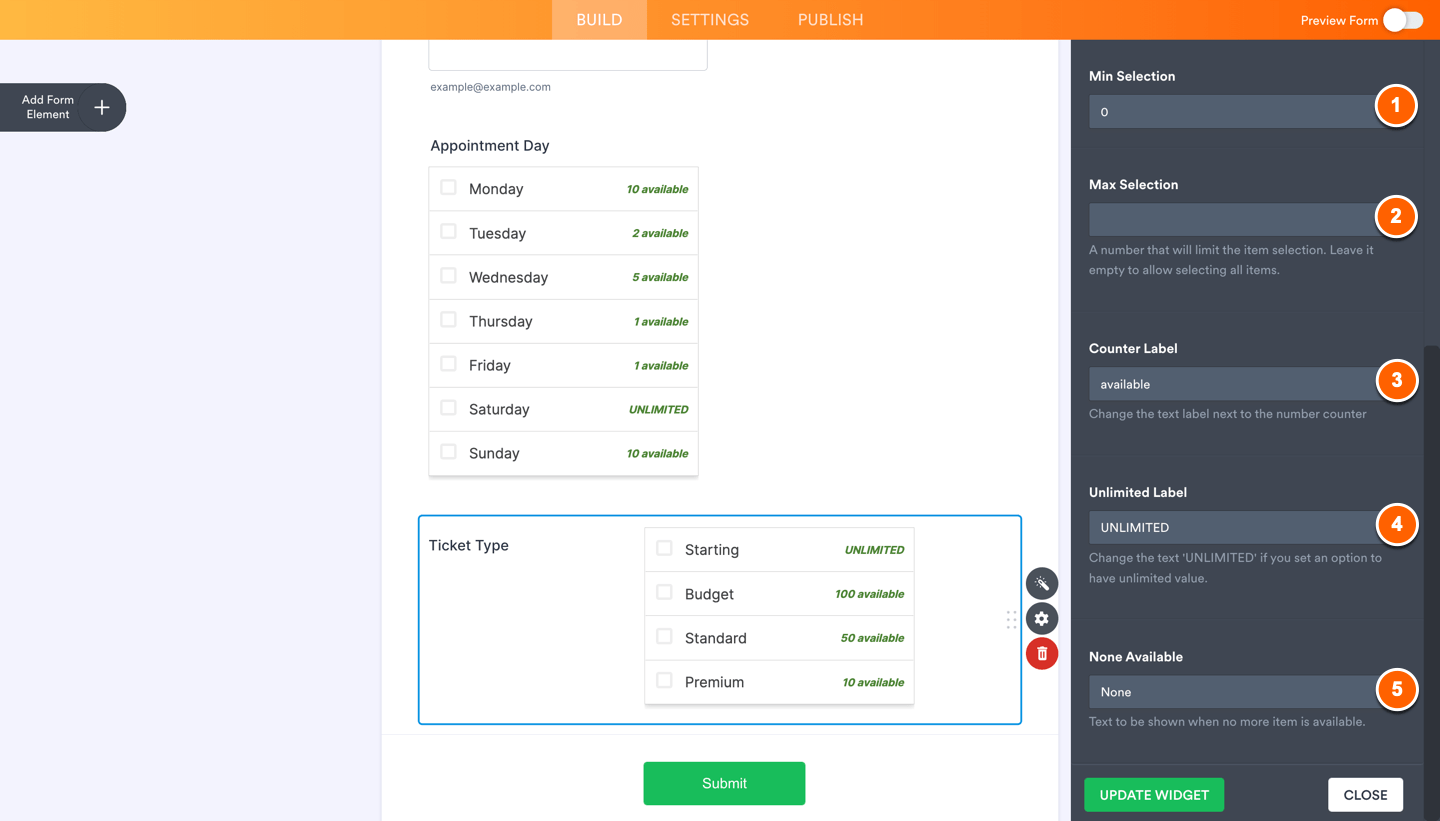This screenshot has height=821, width=1440.
Task: Click the CLOSE button
Action: [x=1365, y=795]
